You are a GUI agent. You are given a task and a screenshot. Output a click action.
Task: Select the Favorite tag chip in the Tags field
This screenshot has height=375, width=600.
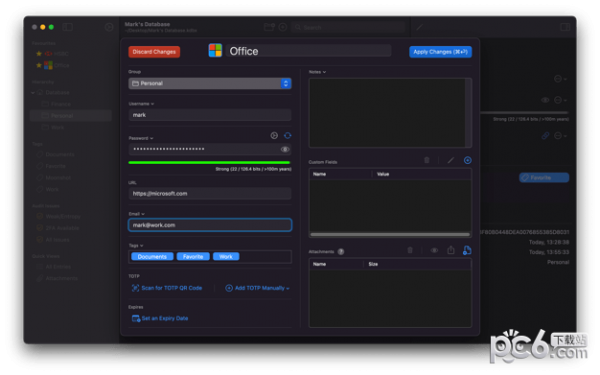coord(193,256)
